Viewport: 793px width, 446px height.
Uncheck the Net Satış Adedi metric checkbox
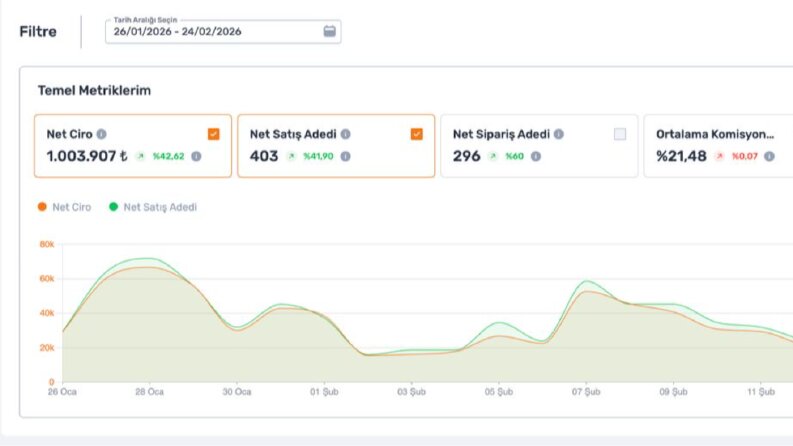[x=417, y=134]
